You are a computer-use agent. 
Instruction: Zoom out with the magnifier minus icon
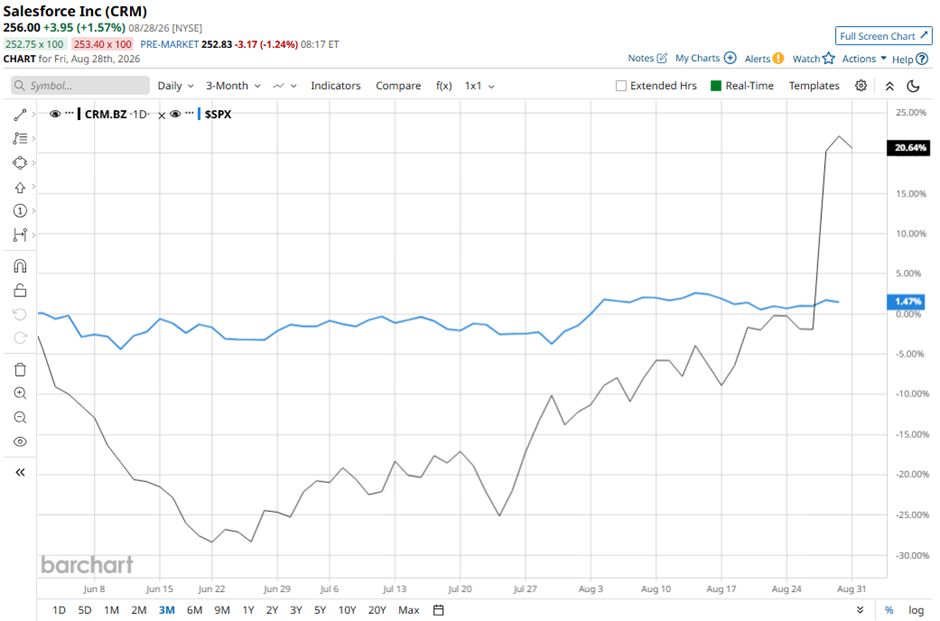point(20,417)
